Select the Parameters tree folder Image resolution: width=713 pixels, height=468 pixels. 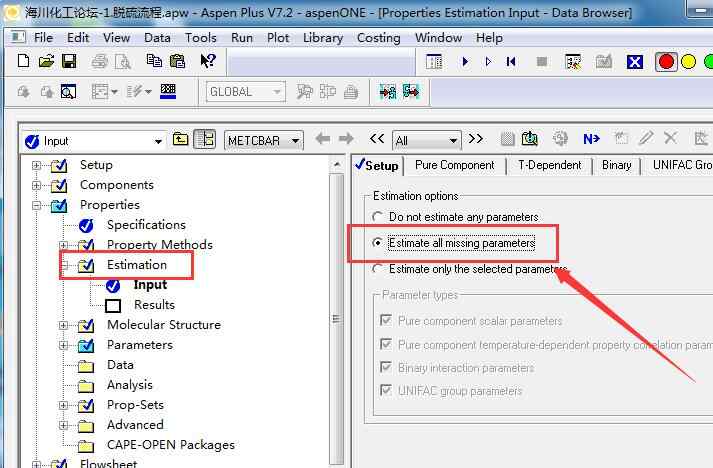pyautogui.click(x=140, y=345)
